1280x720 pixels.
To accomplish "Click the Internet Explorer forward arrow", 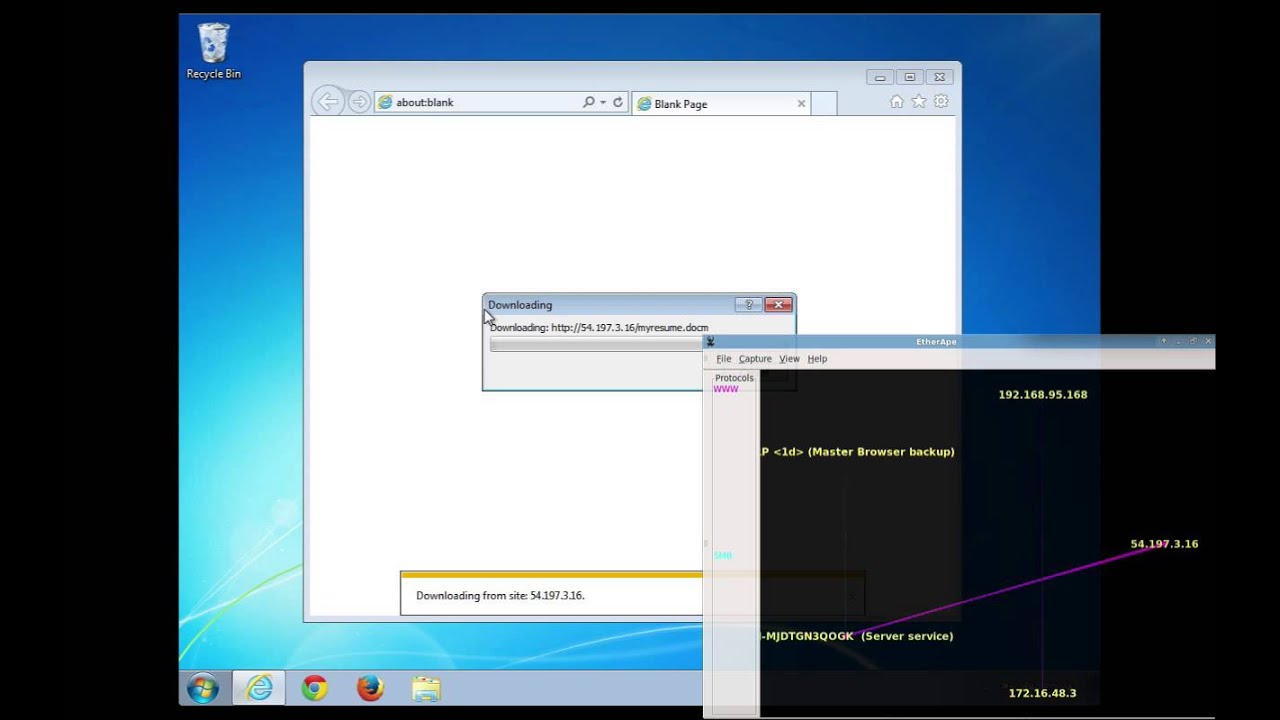I will (x=358, y=102).
